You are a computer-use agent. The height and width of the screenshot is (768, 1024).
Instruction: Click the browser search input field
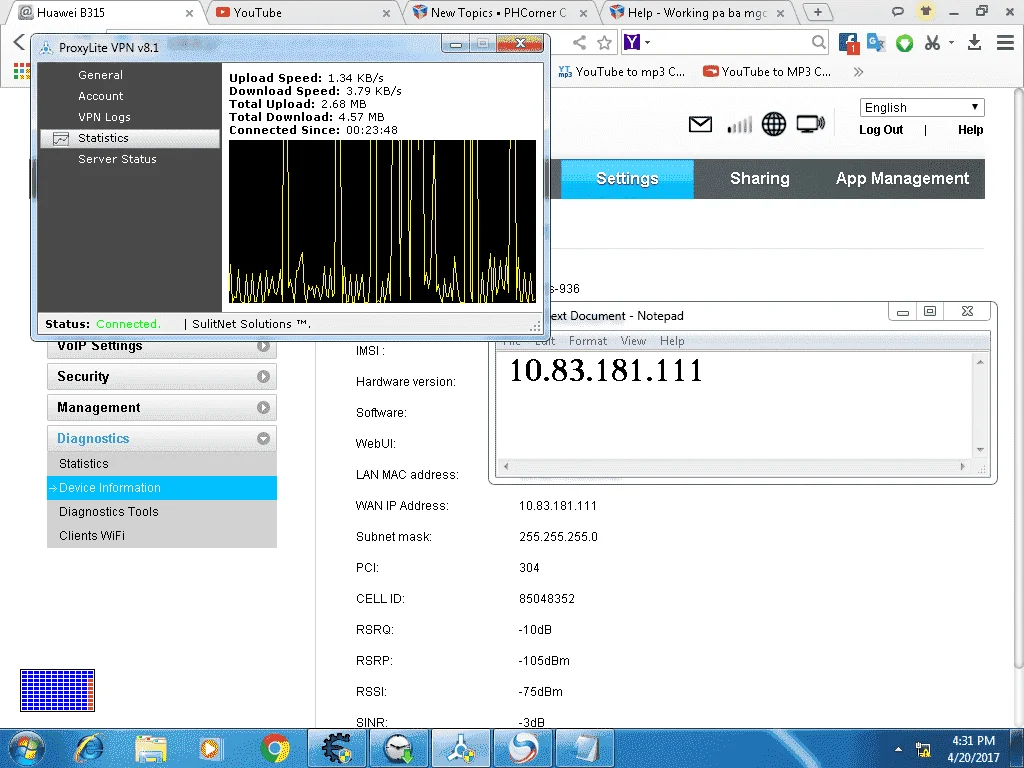pos(731,42)
